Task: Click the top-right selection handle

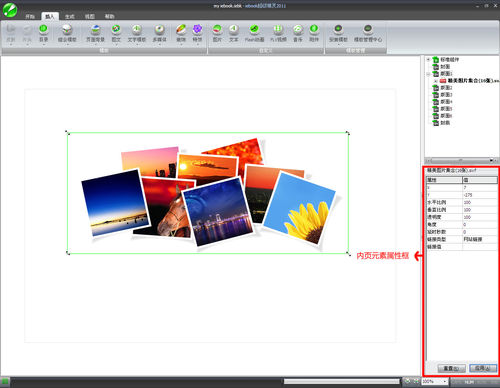Action: pyautogui.click(x=348, y=133)
